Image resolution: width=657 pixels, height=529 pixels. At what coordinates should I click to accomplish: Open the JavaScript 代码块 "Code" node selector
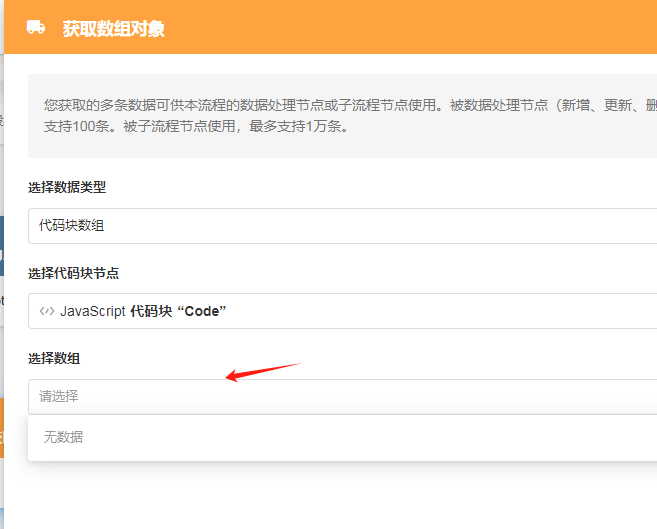[342, 311]
